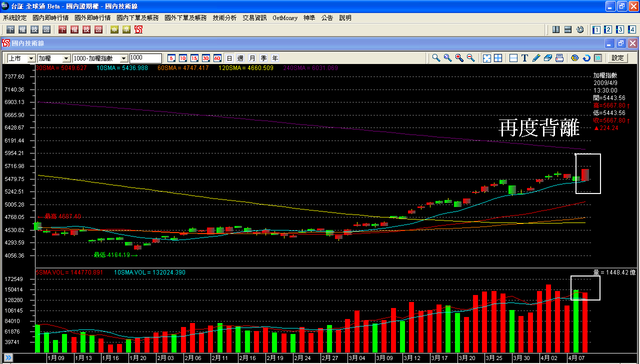This screenshot has width=640, height=364.
Task: Open the 說明 menu
Action: tap(345, 18)
